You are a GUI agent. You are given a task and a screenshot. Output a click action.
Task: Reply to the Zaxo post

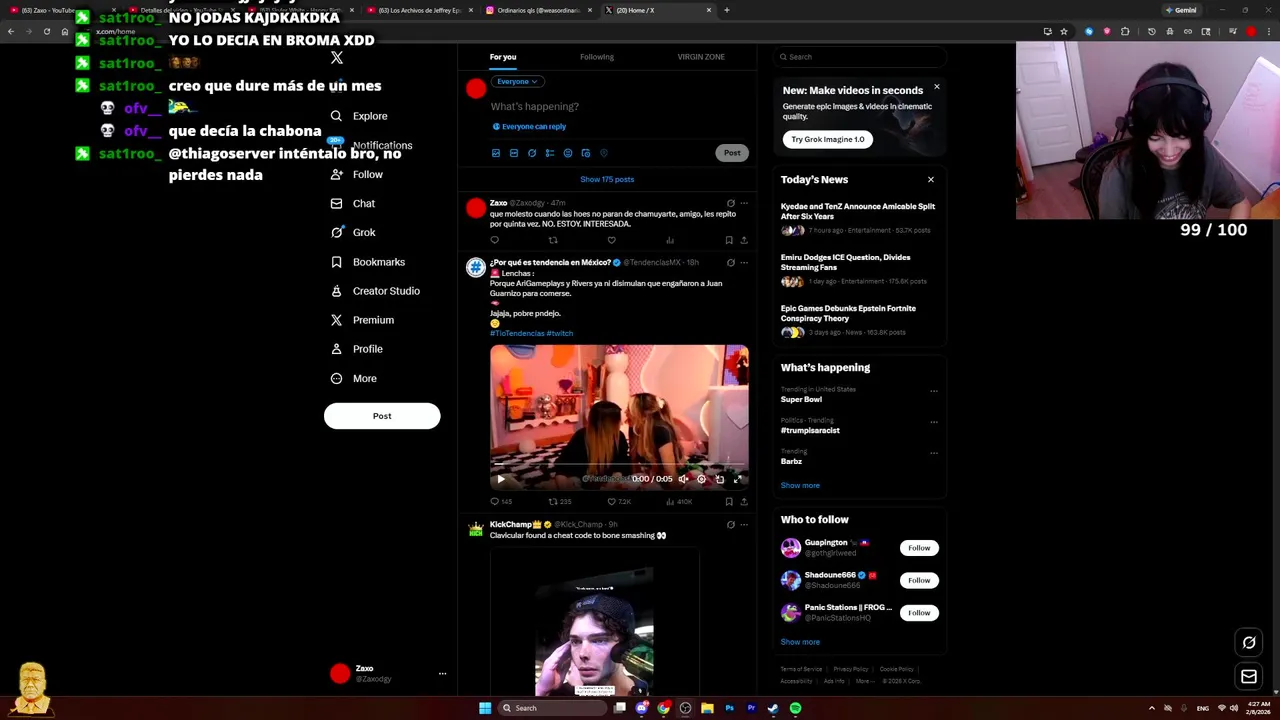[494, 240]
